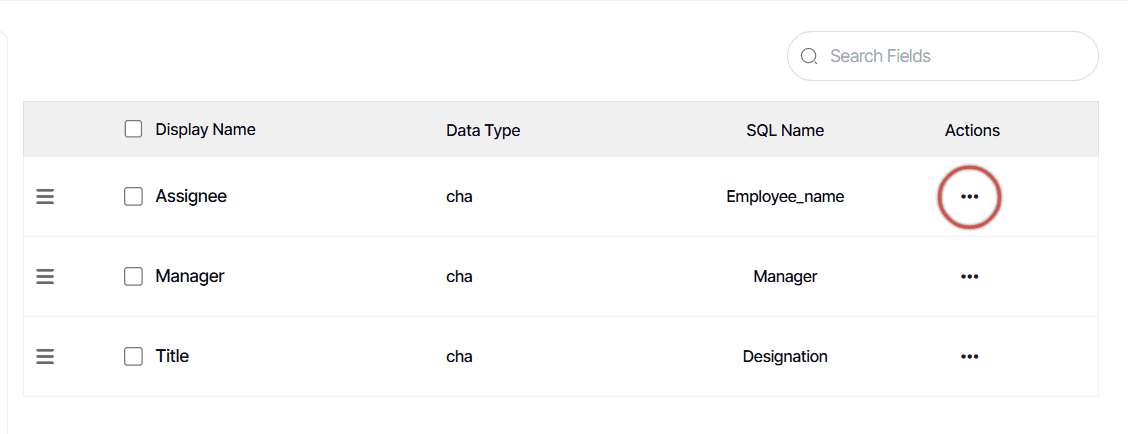Click the Actions column header
This screenshot has width=1134, height=434.
coord(972,130)
